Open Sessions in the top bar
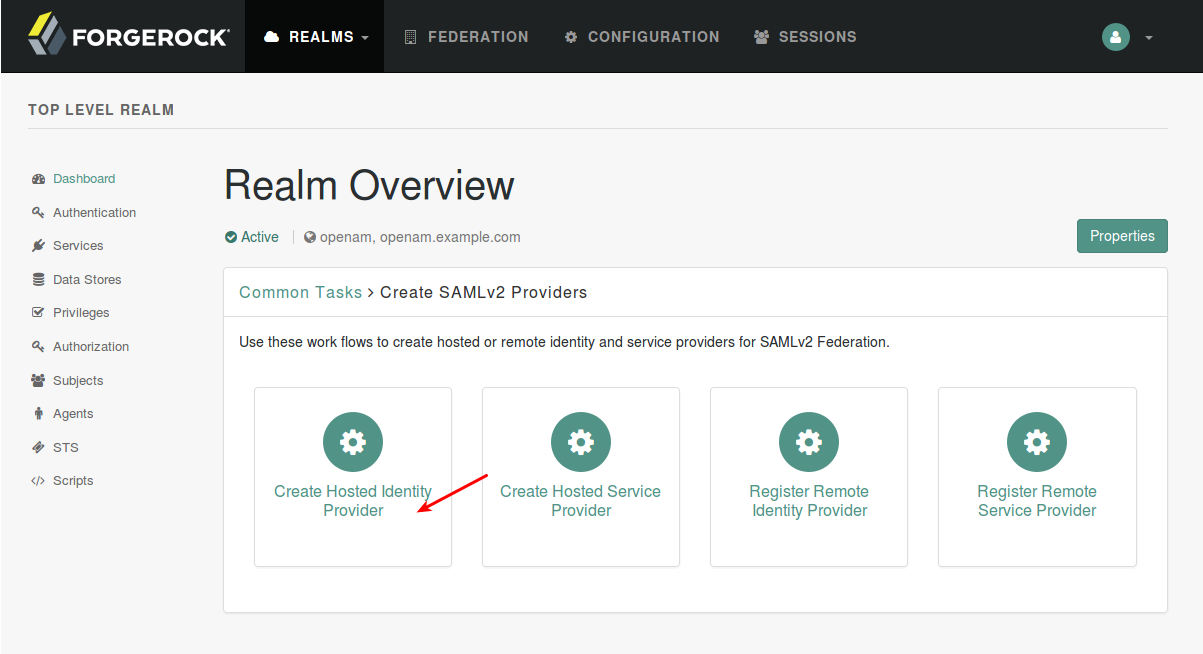 [805, 37]
